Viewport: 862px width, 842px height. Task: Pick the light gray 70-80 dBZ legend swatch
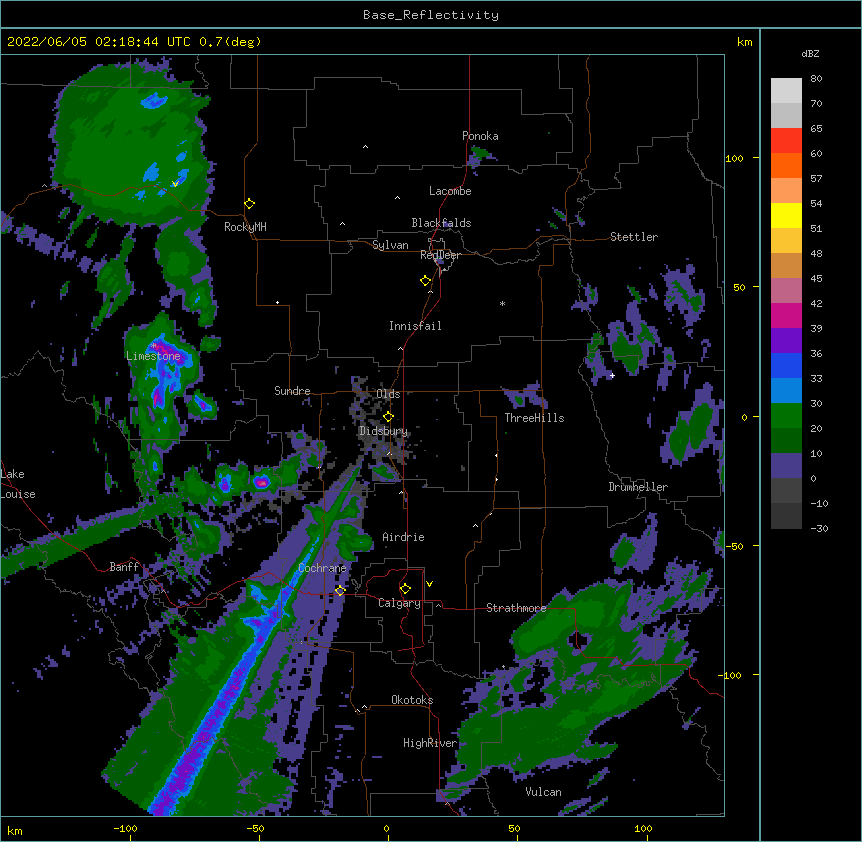tap(786, 91)
